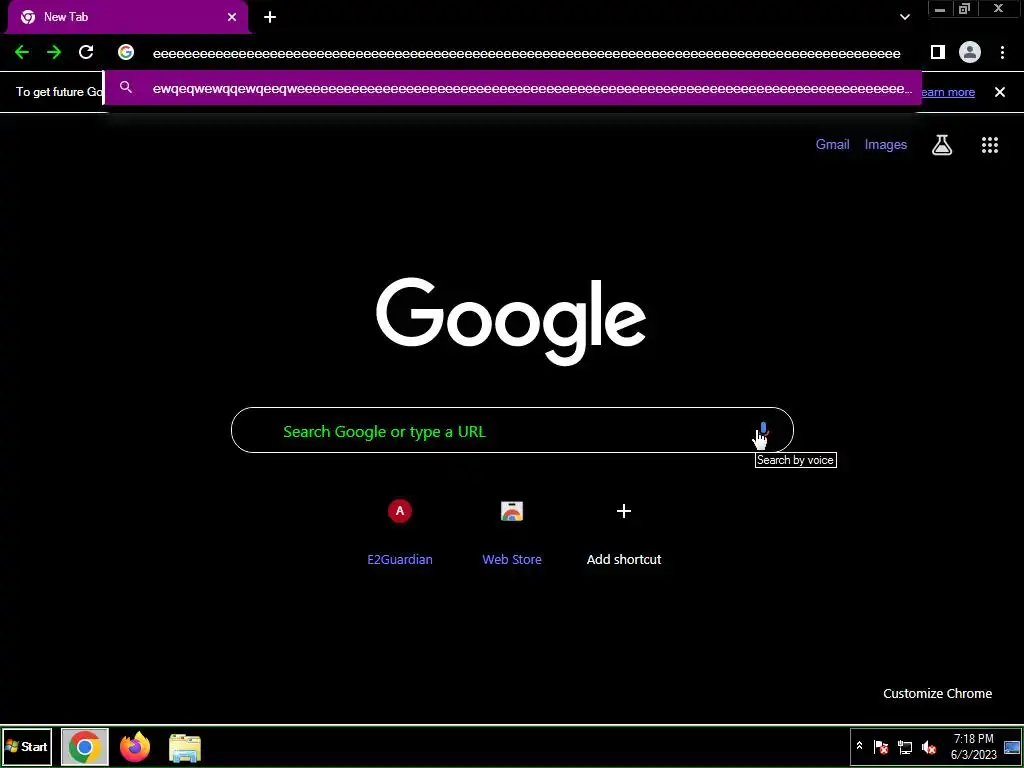
Task: Open a new tab with plus button
Action: [x=270, y=17]
